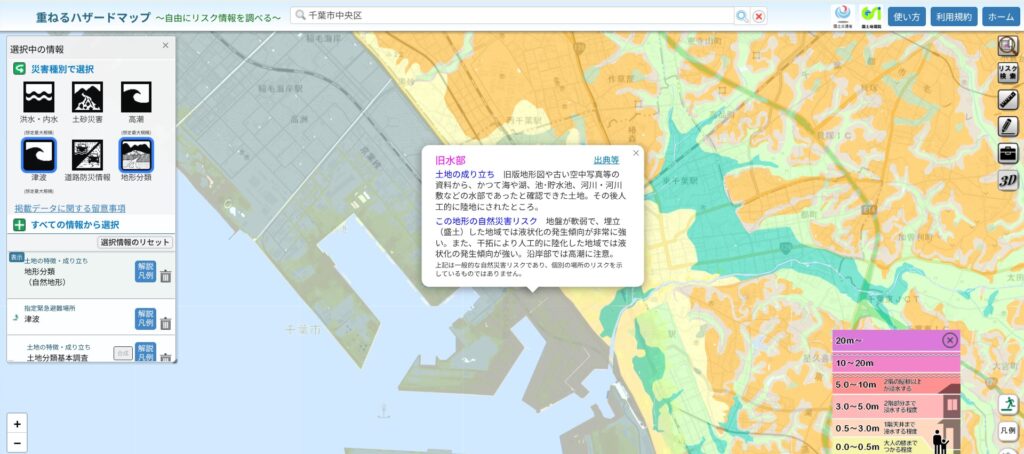Open the 国土地理院 logo link
Image resolution: width=1024 pixels, height=454 pixels.
pyautogui.click(x=871, y=16)
